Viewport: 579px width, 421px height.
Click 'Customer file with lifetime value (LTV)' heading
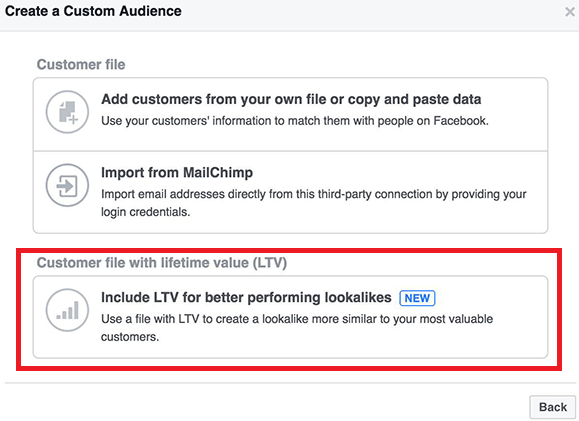tap(162, 263)
